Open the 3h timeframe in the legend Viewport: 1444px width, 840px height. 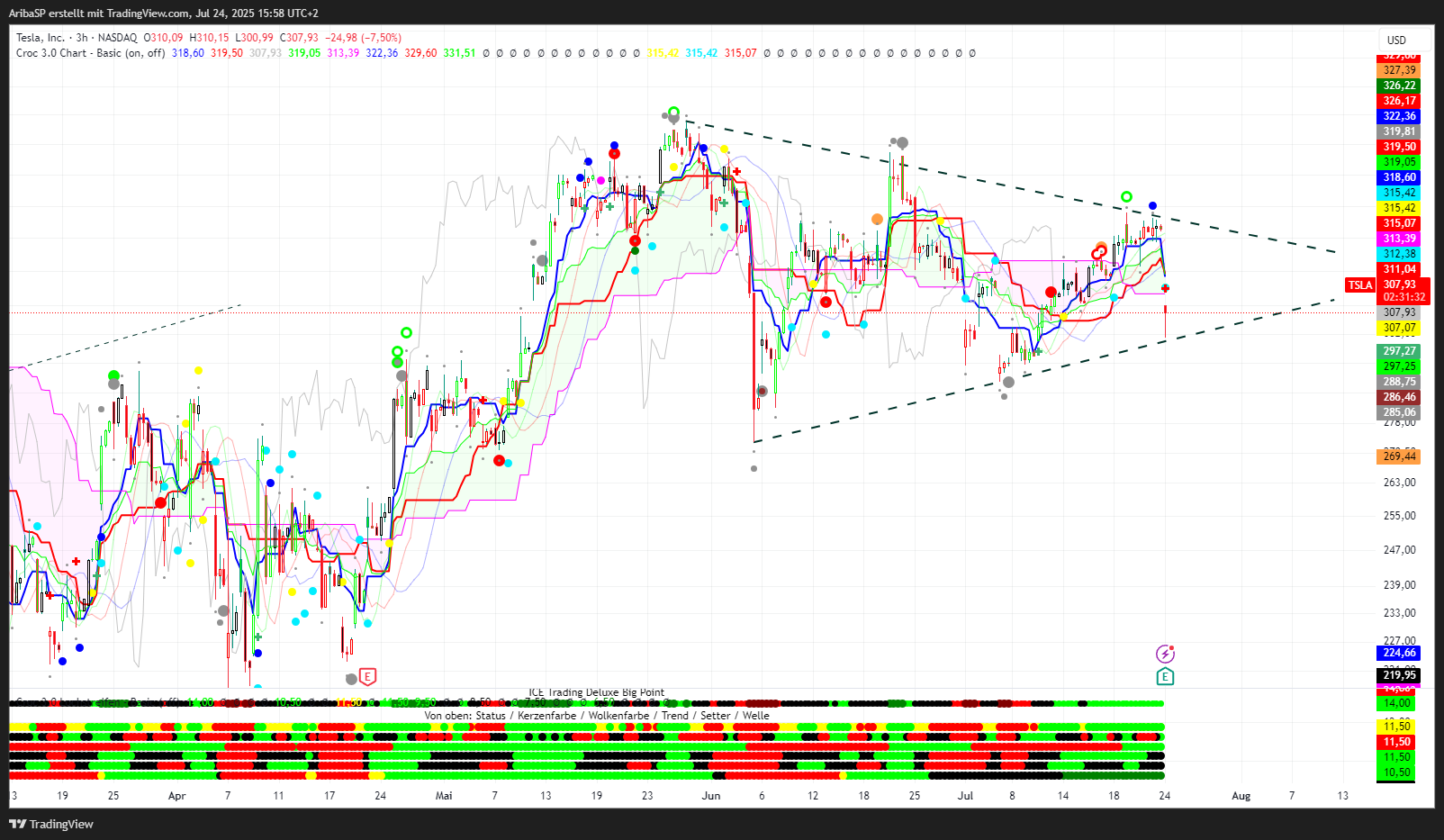(82, 38)
